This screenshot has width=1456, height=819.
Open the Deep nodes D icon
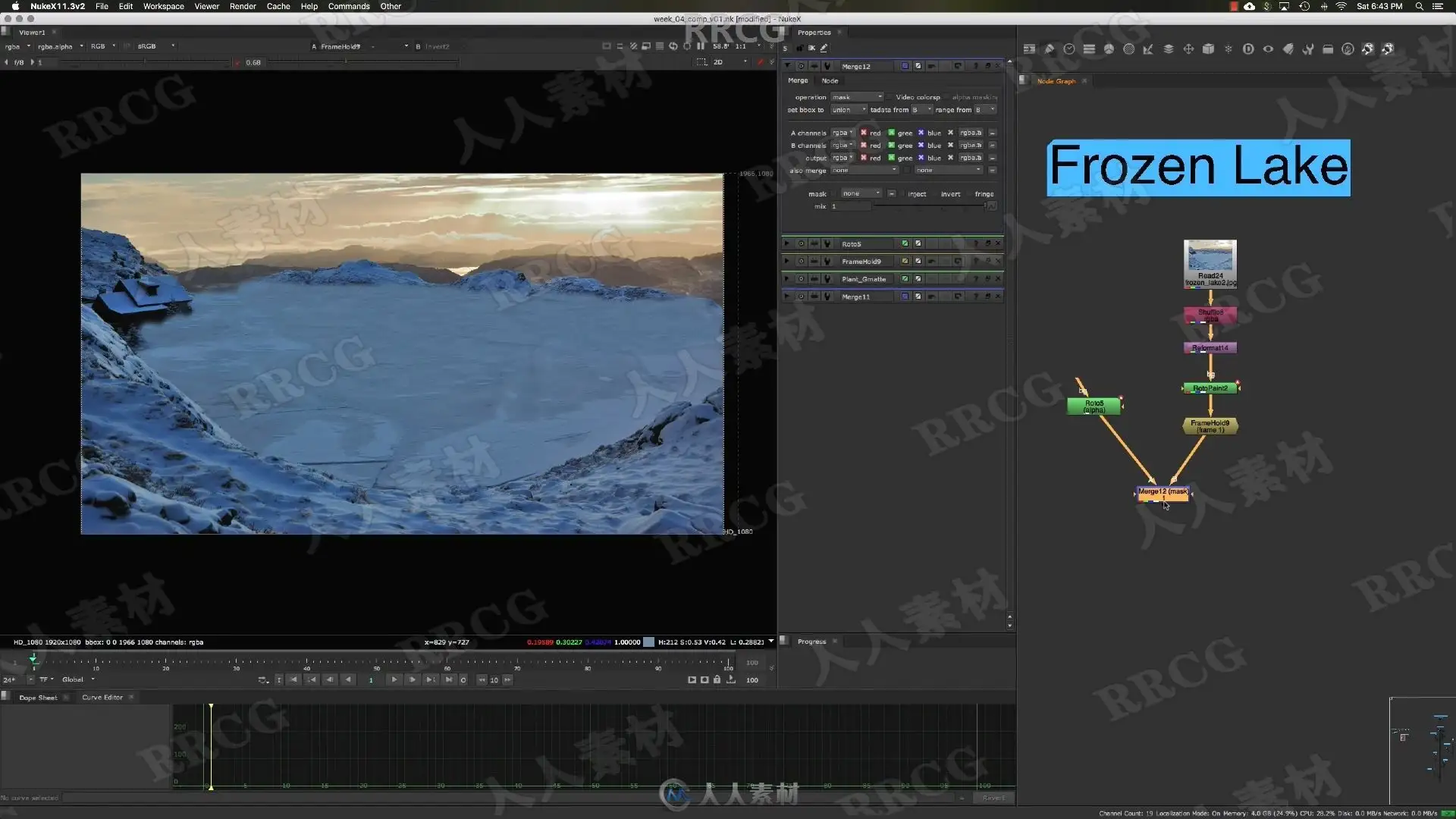click(x=1248, y=49)
